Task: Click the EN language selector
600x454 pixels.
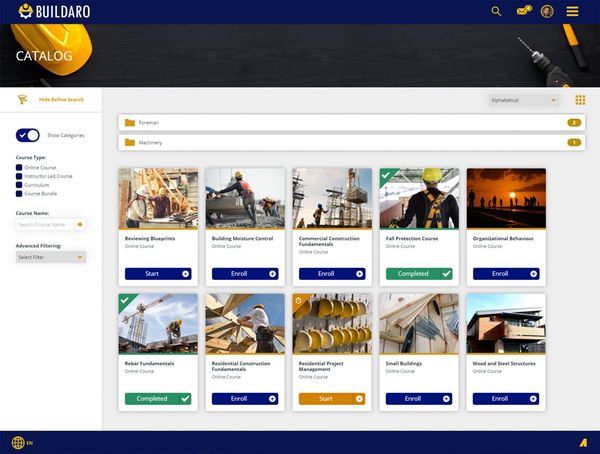Action: (29, 443)
